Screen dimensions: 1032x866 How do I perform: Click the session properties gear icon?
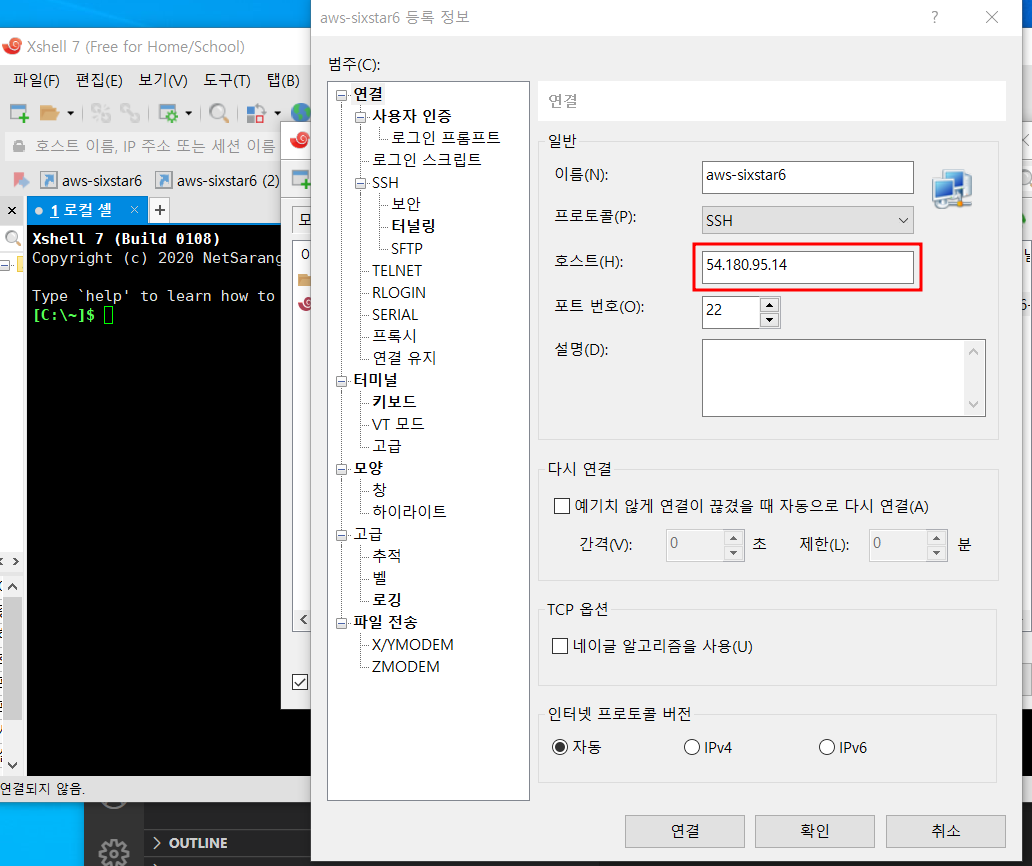pos(168,113)
